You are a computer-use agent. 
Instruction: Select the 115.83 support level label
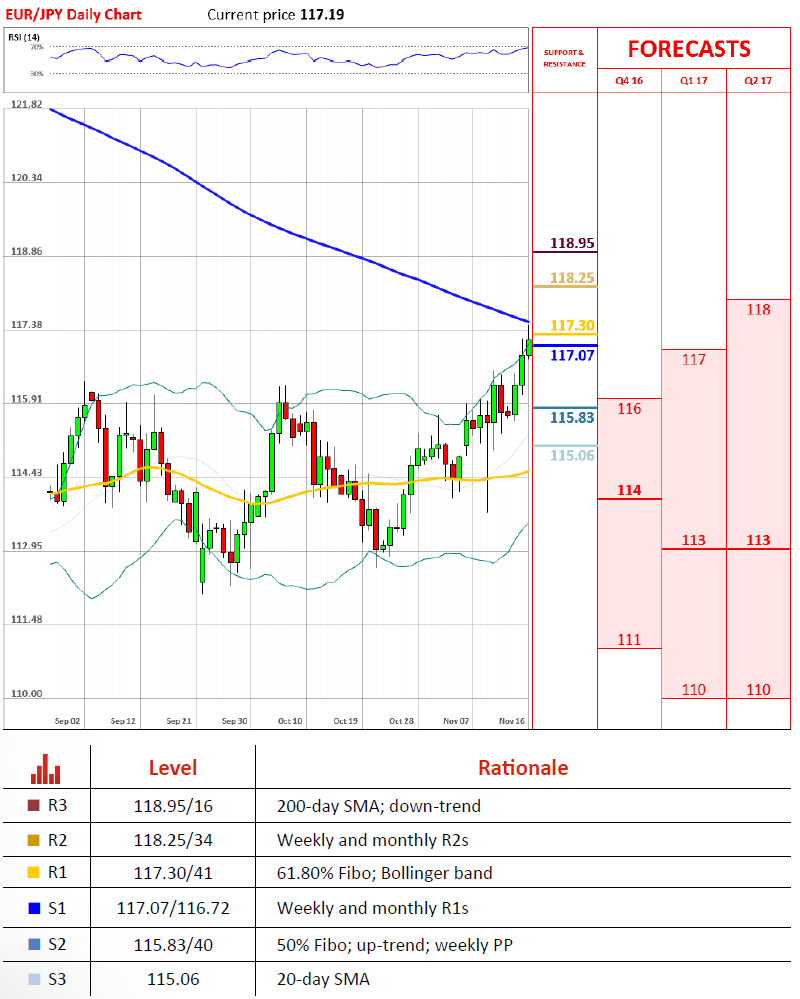click(572, 418)
